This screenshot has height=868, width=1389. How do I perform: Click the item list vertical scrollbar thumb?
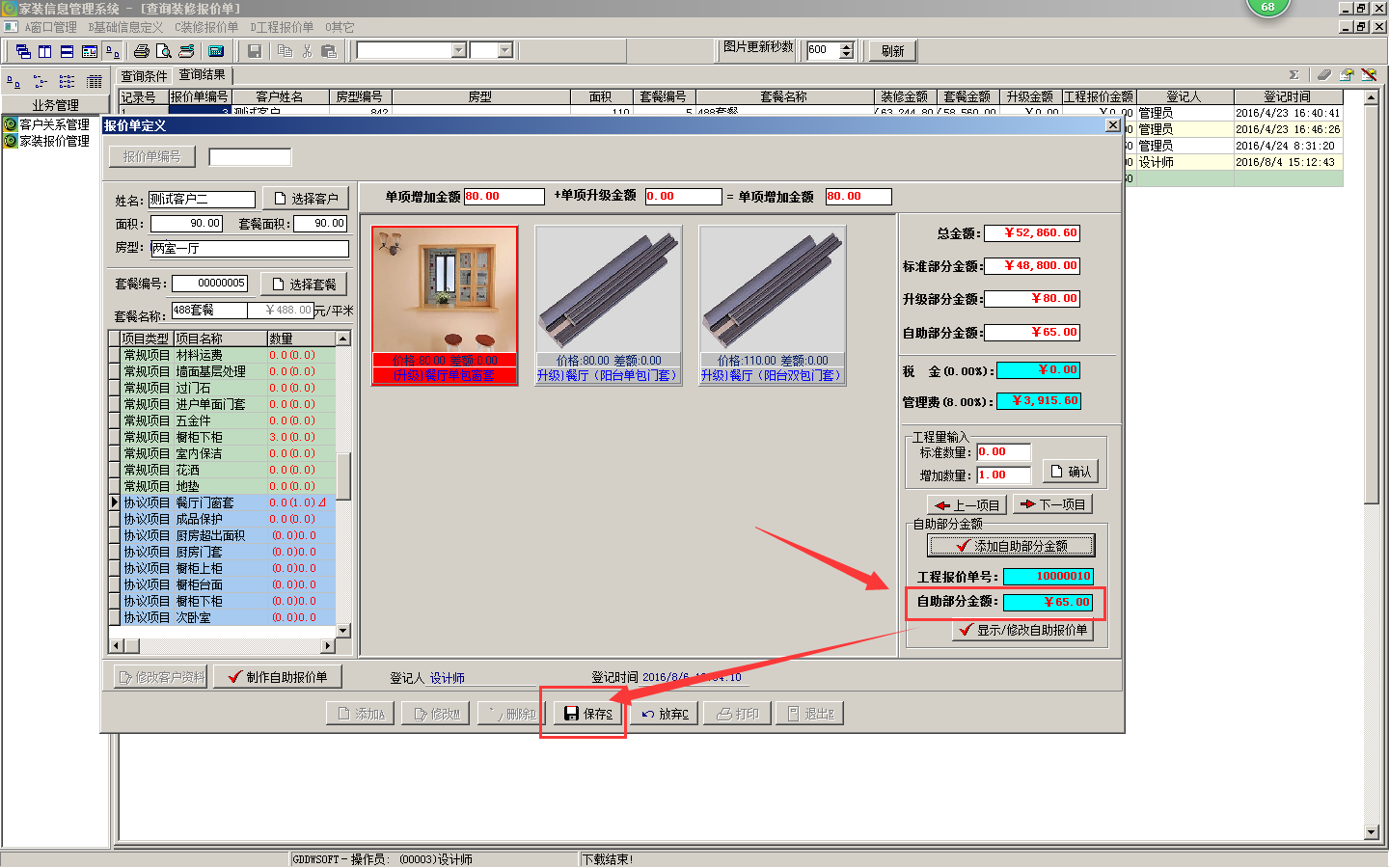point(342,475)
